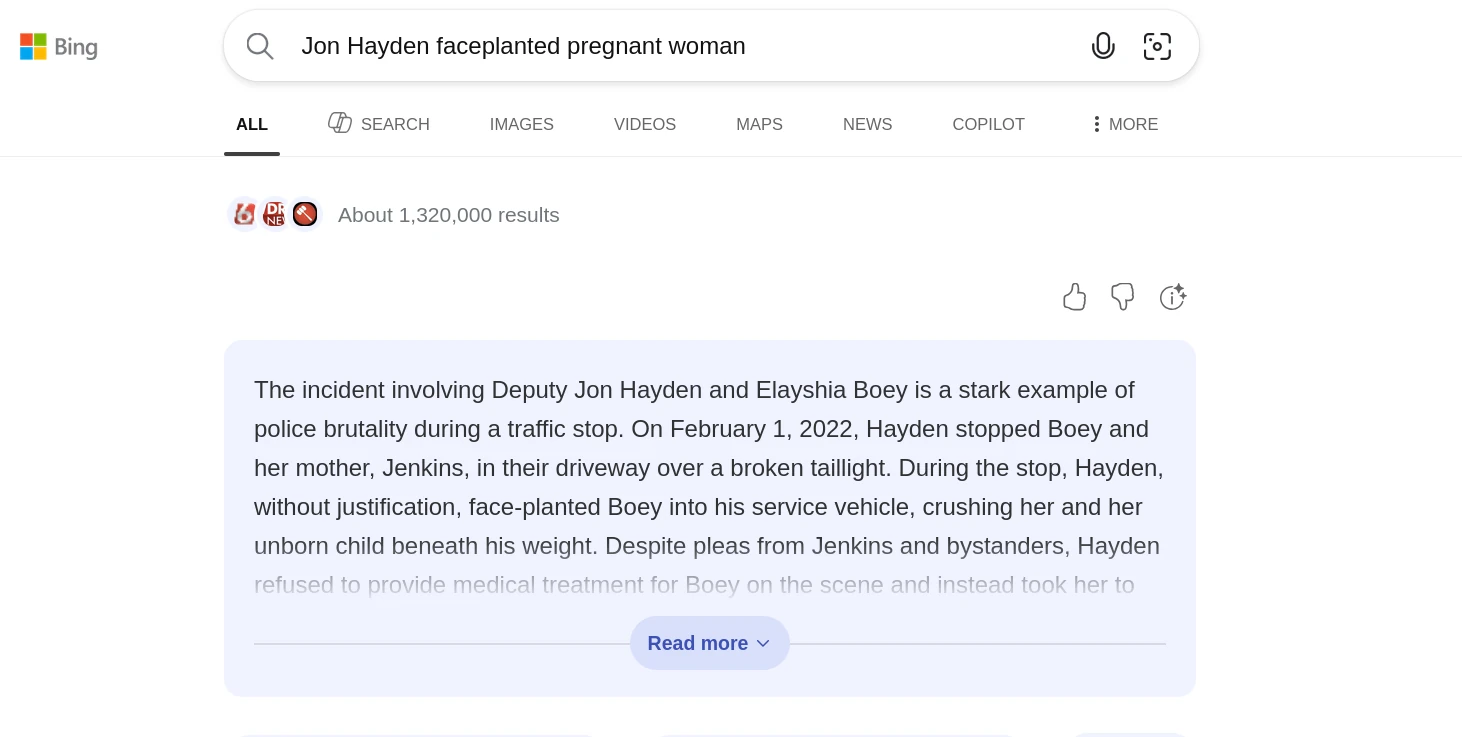Image resolution: width=1462 pixels, height=737 pixels.
Task: Click the gavel source icon
Action: tap(305, 214)
